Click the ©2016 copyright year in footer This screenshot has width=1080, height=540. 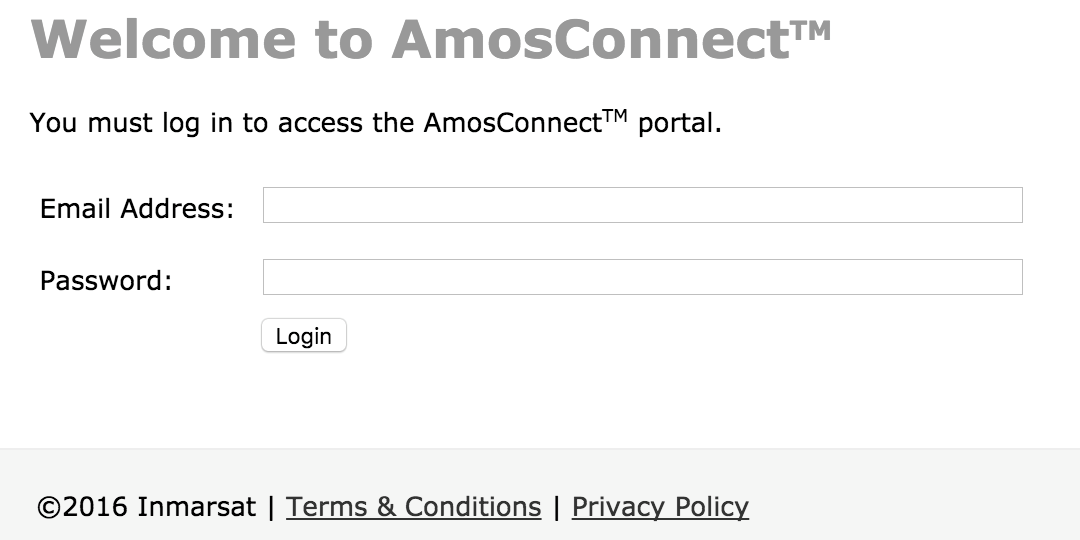click(82, 507)
